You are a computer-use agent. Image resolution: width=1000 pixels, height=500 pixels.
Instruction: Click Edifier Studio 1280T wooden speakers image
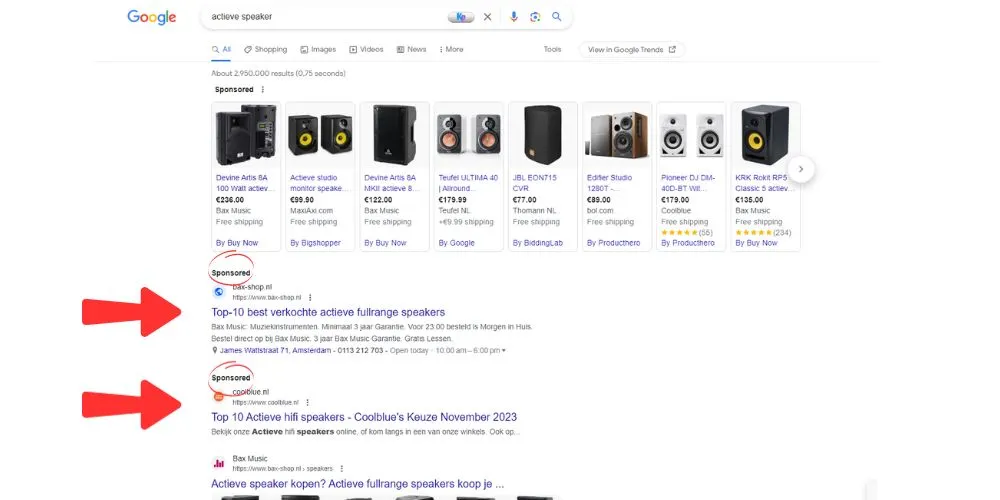617,135
